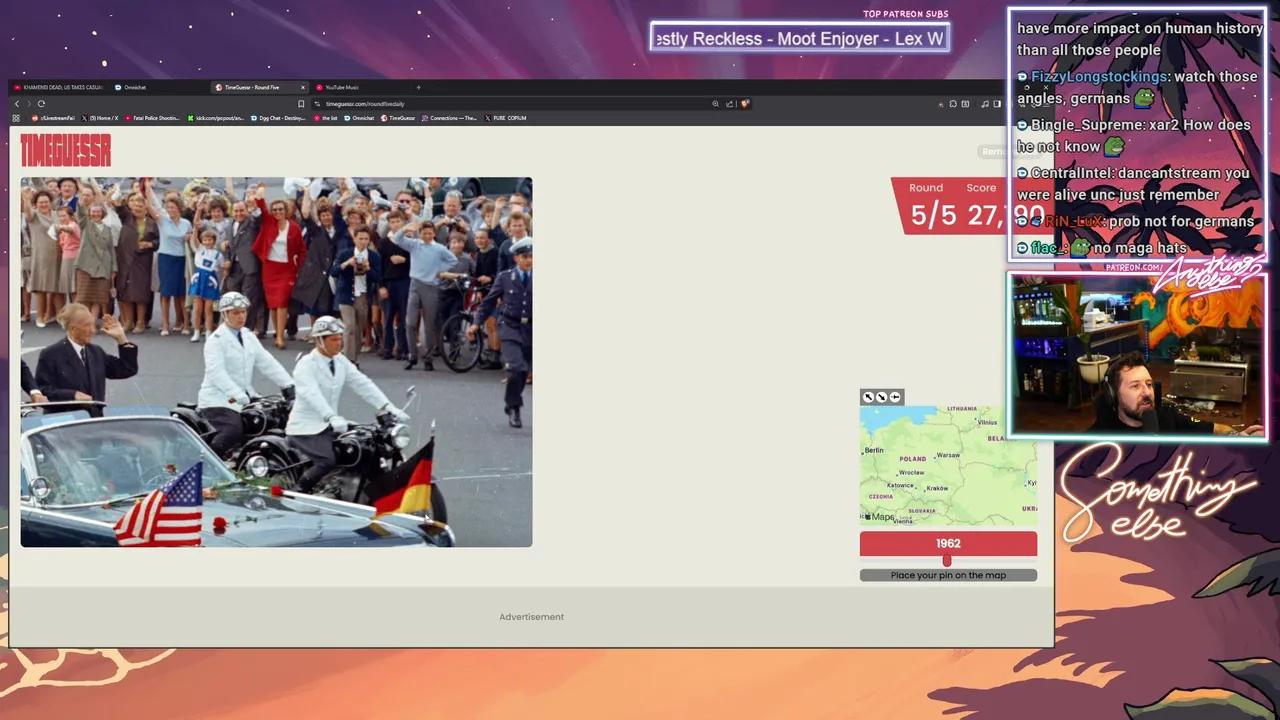Open Dgg Chat - Destiny bookmark
1280x720 pixels.
click(279, 118)
